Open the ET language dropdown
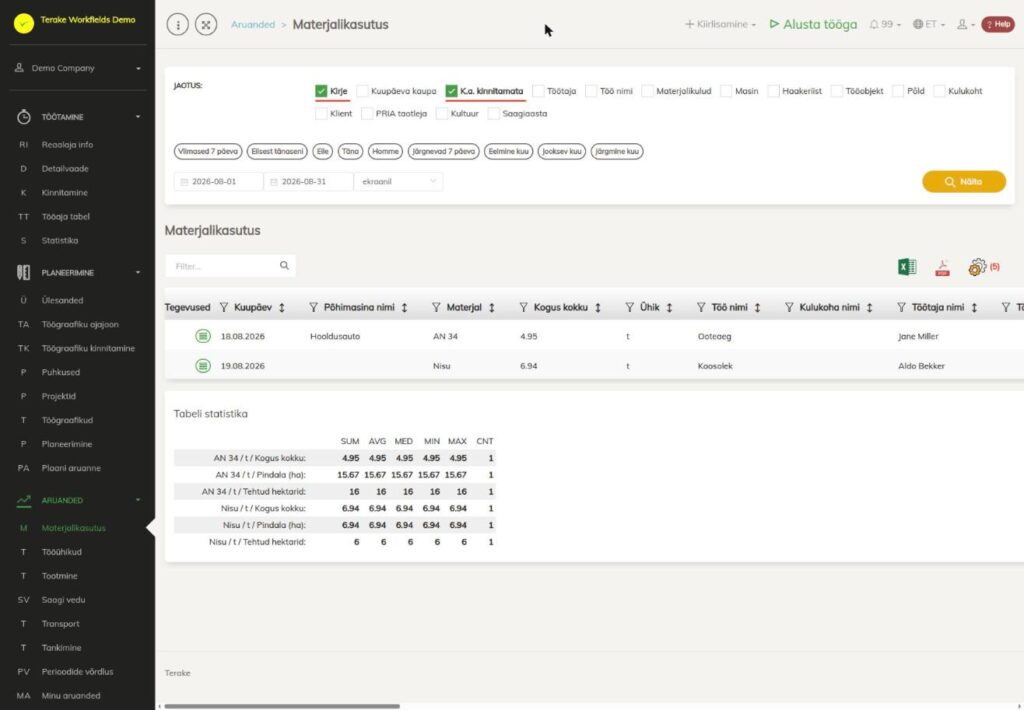This screenshot has width=1024, height=710. point(929,24)
